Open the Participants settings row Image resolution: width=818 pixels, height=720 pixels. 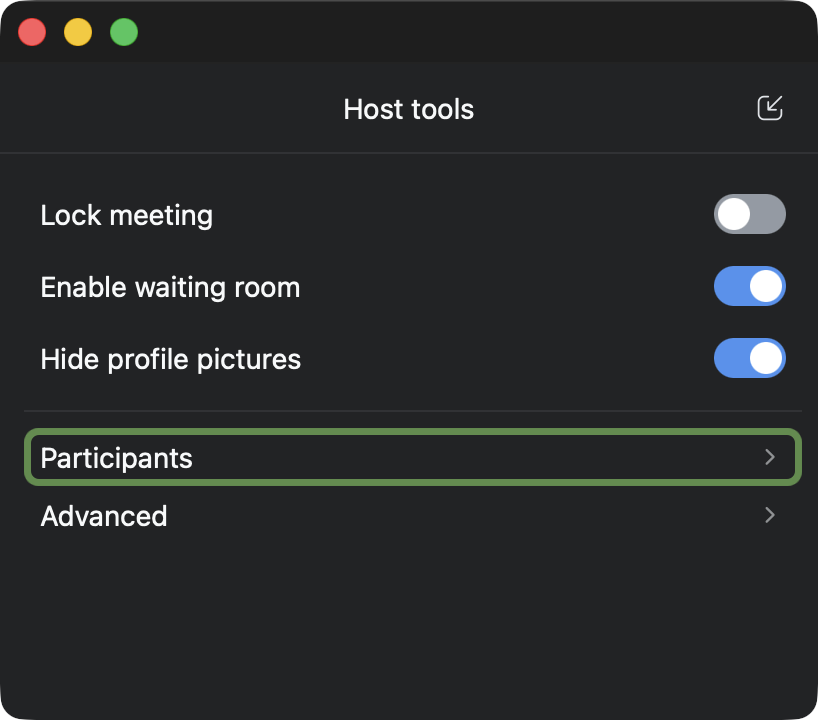coord(410,457)
